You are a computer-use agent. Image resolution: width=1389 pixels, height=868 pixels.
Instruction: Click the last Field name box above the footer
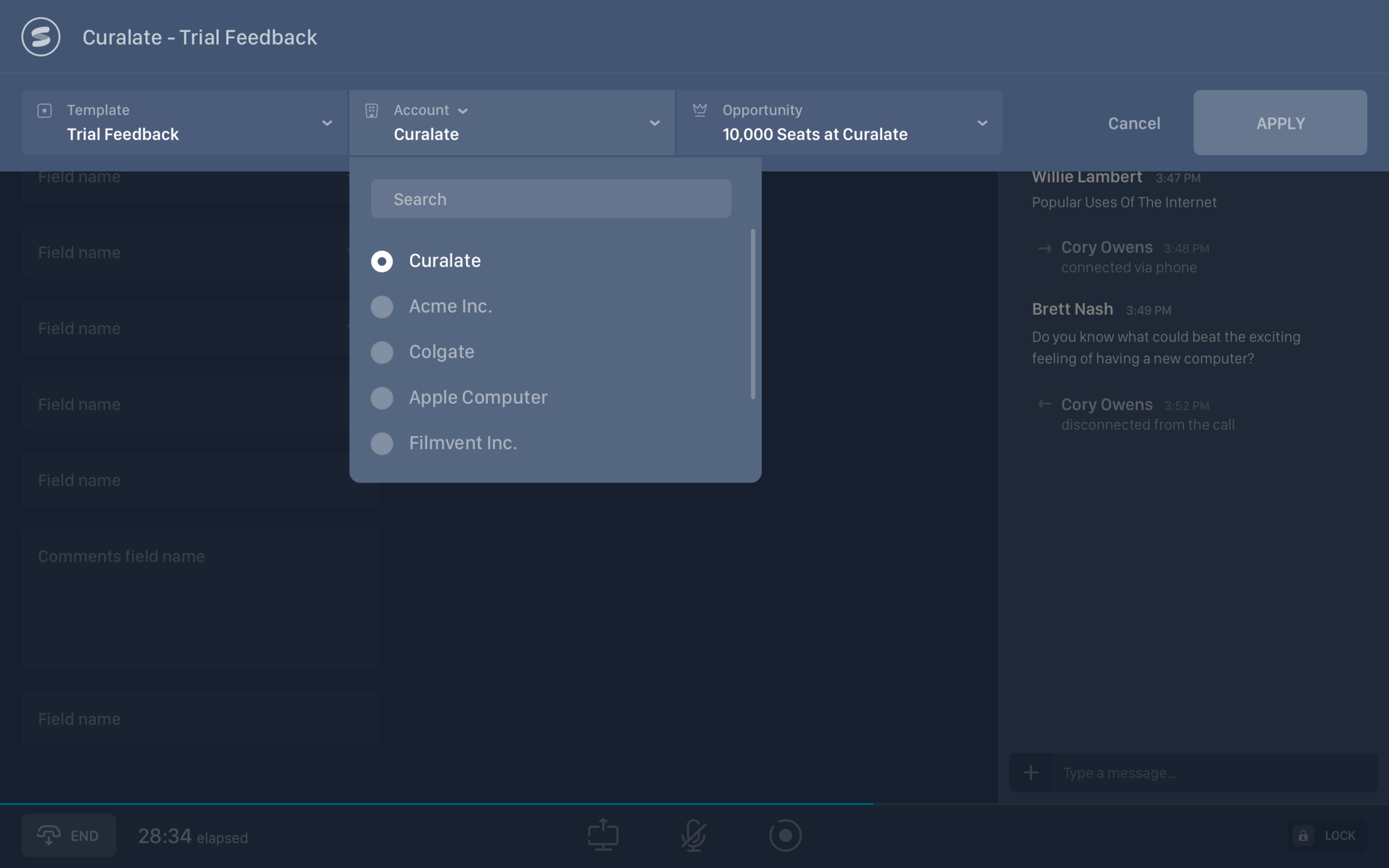201,718
